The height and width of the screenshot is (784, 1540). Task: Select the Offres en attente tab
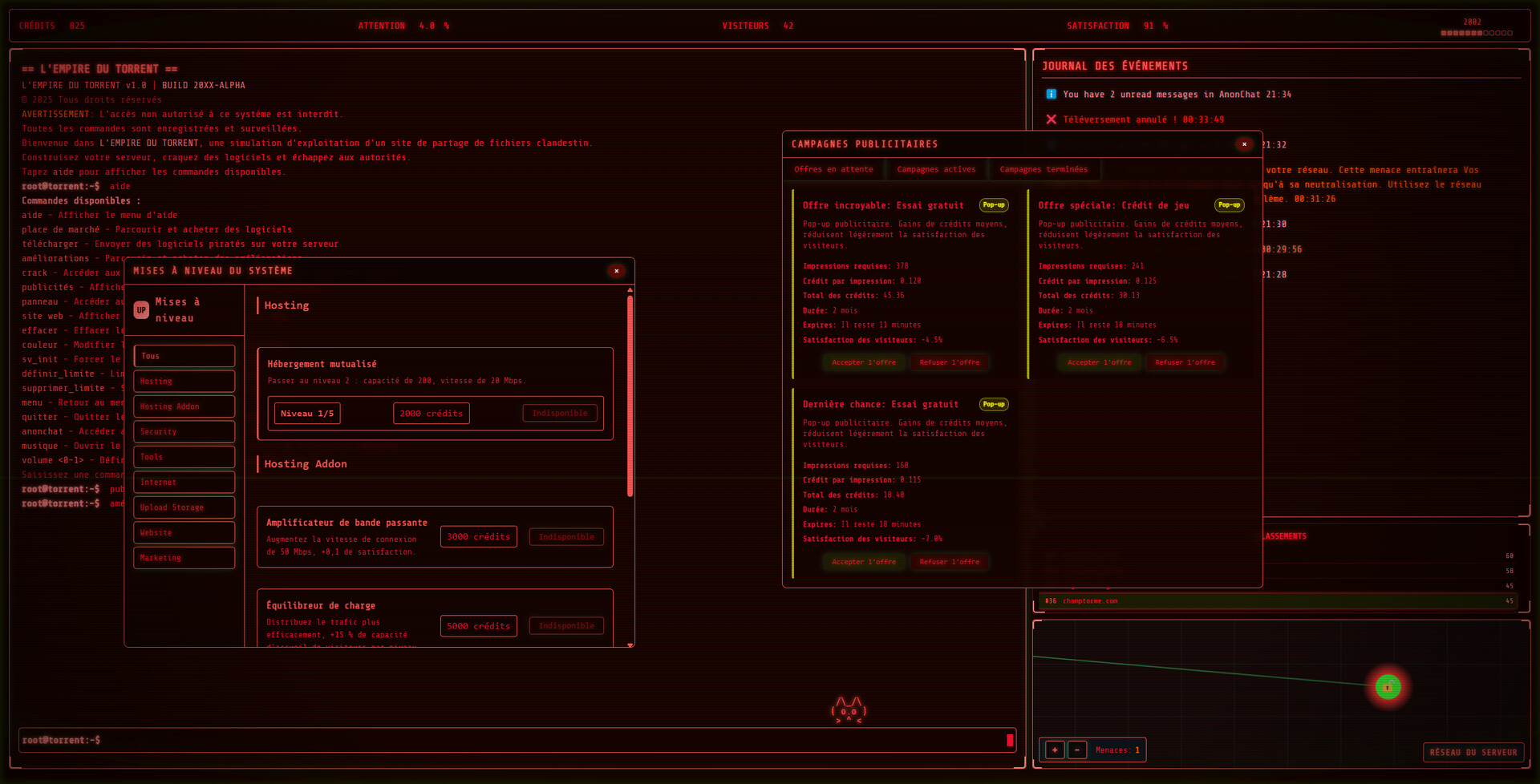pos(833,170)
